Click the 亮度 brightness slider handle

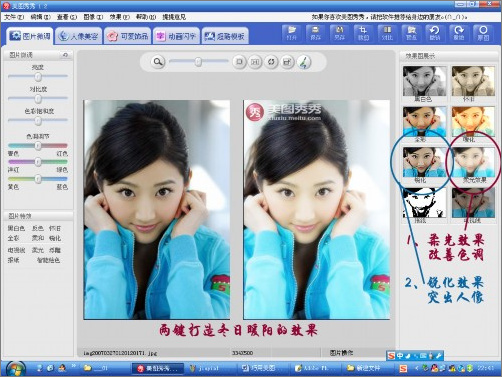pyautogui.click(x=38, y=77)
